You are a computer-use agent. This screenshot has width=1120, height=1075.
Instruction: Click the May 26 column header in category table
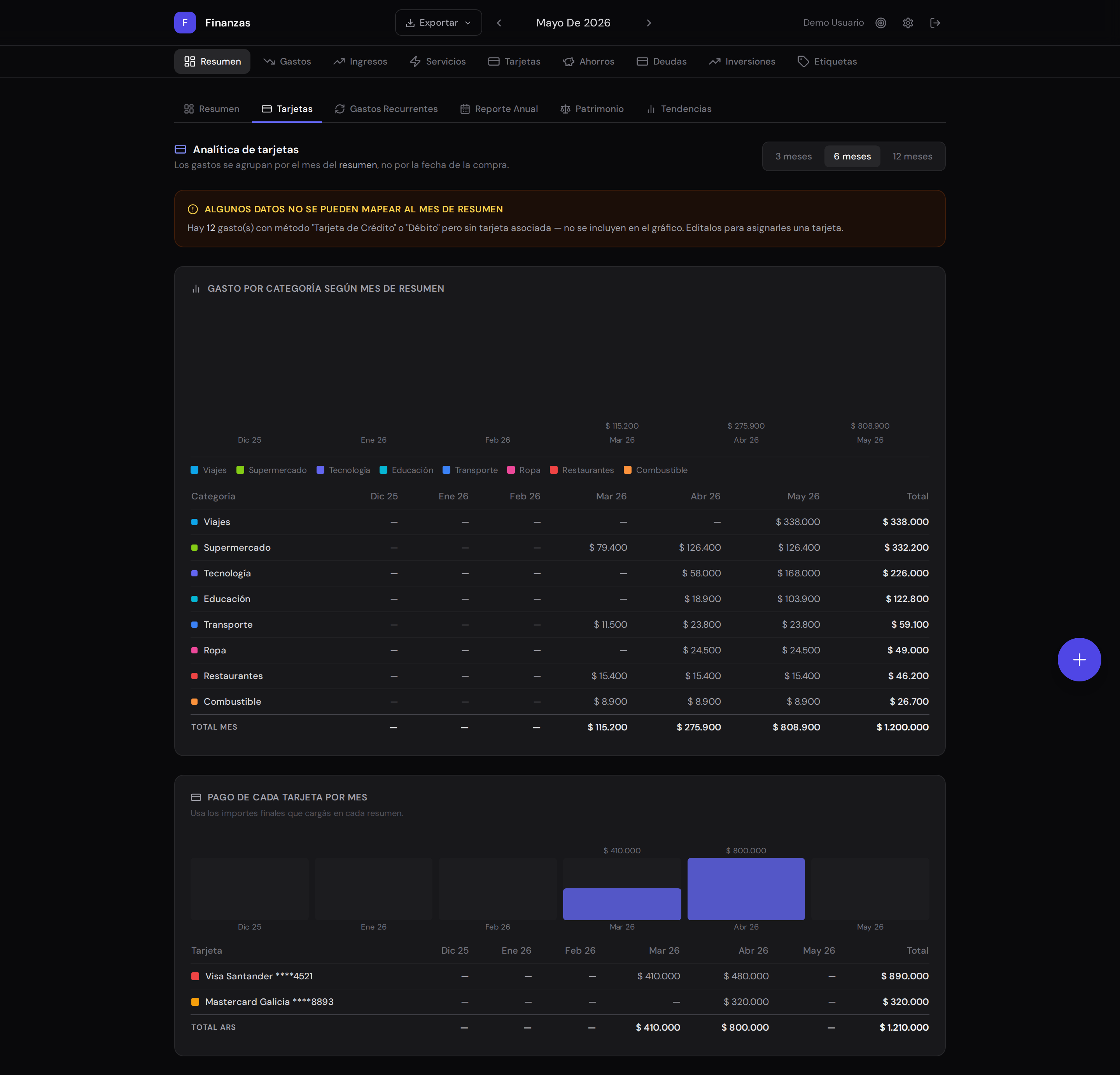[803, 497]
